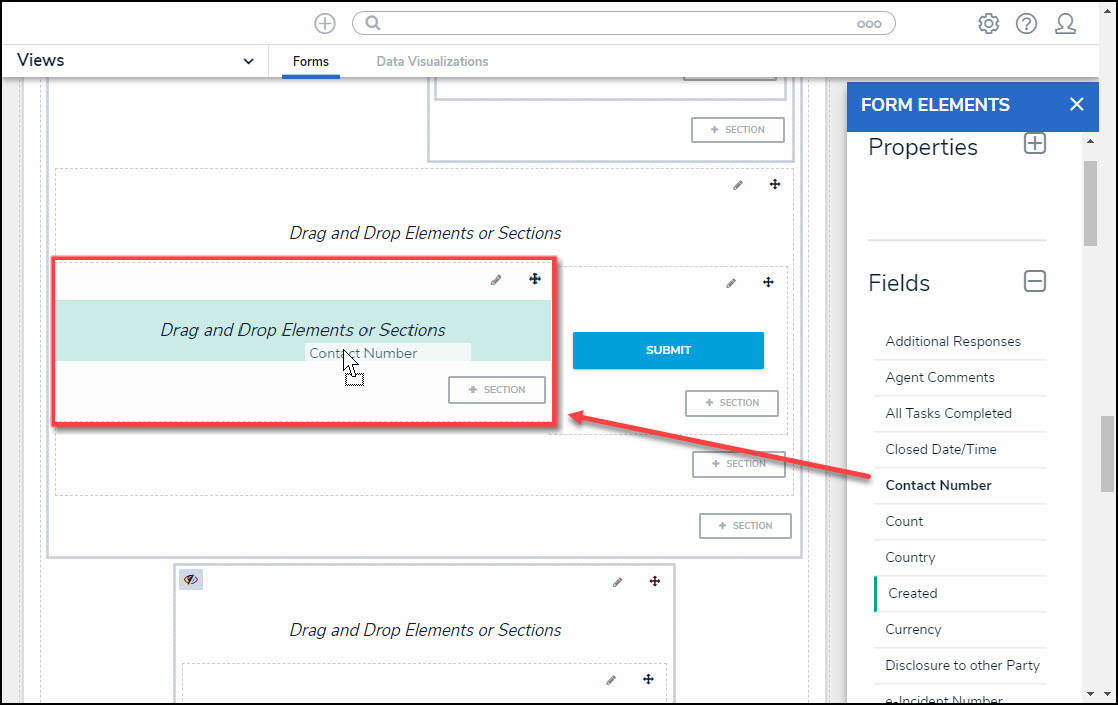Image resolution: width=1118 pixels, height=705 pixels.
Task: Click the Section button in the highlighted area
Action: tap(497, 390)
